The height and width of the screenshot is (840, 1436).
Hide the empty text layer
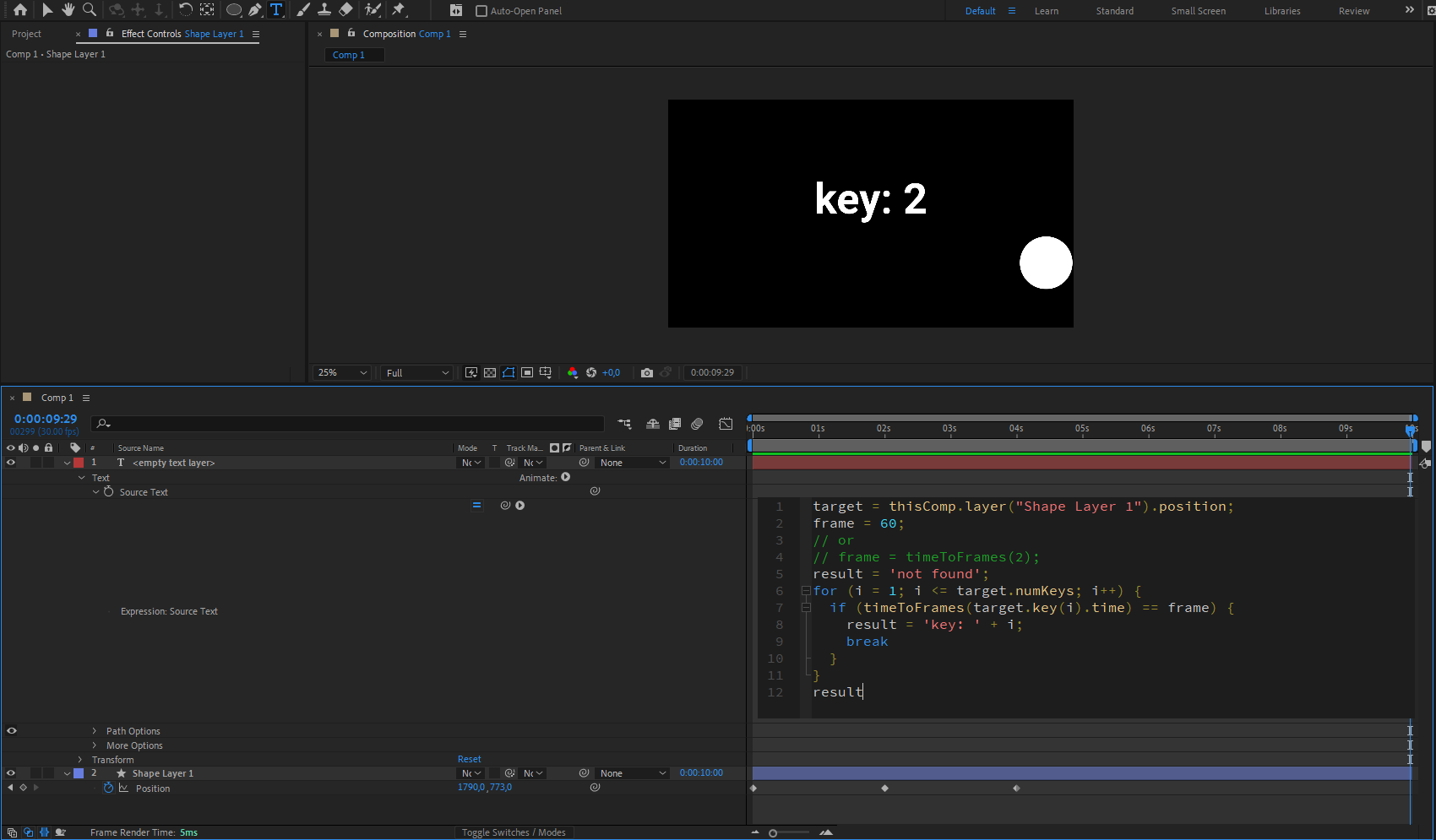coord(11,462)
